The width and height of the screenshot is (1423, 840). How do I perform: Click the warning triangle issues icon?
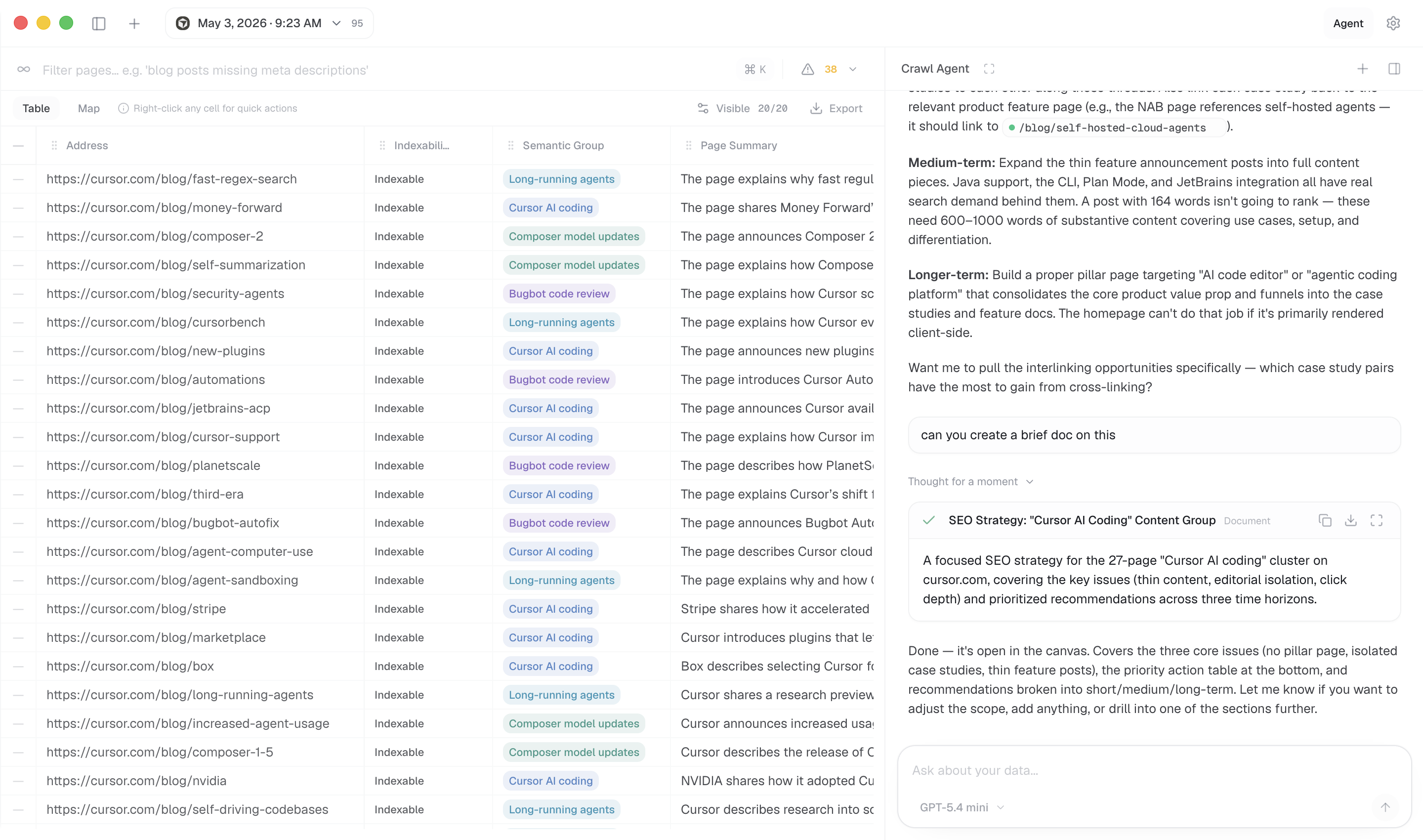808,69
